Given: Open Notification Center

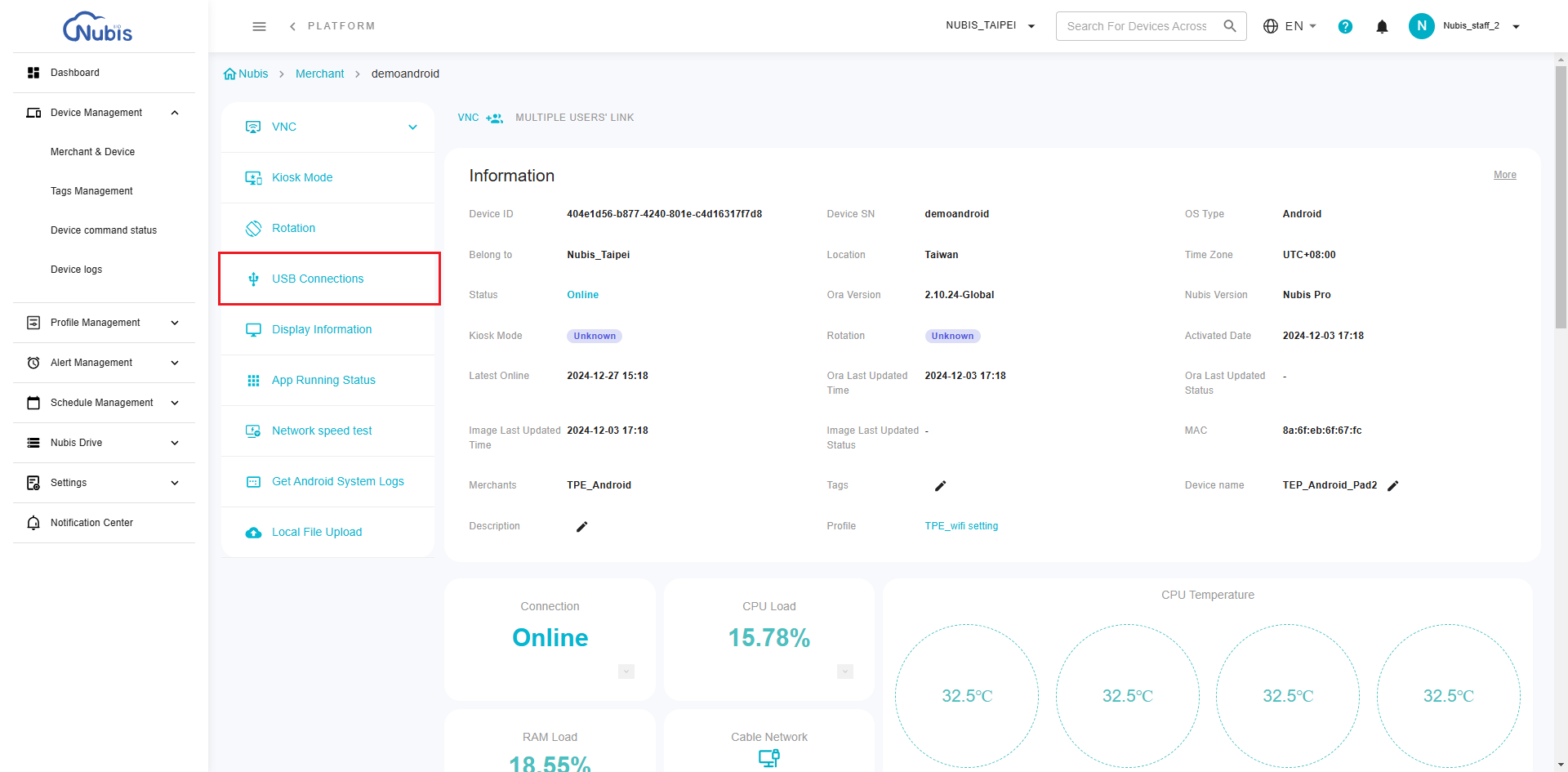Looking at the screenshot, I should point(104,523).
